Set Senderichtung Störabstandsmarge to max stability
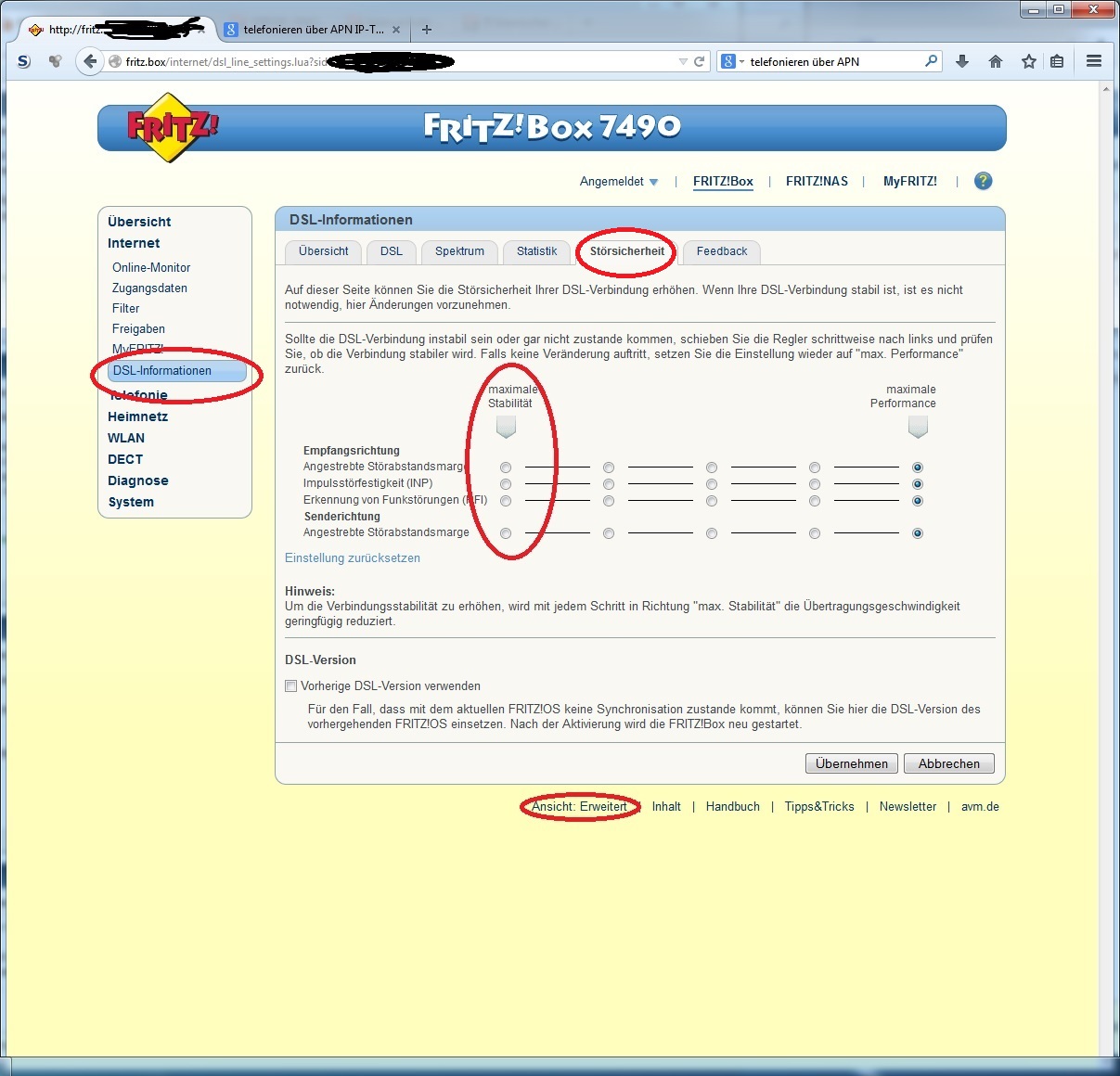The height and width of the screenshot is (1076, 1120). 506,533
